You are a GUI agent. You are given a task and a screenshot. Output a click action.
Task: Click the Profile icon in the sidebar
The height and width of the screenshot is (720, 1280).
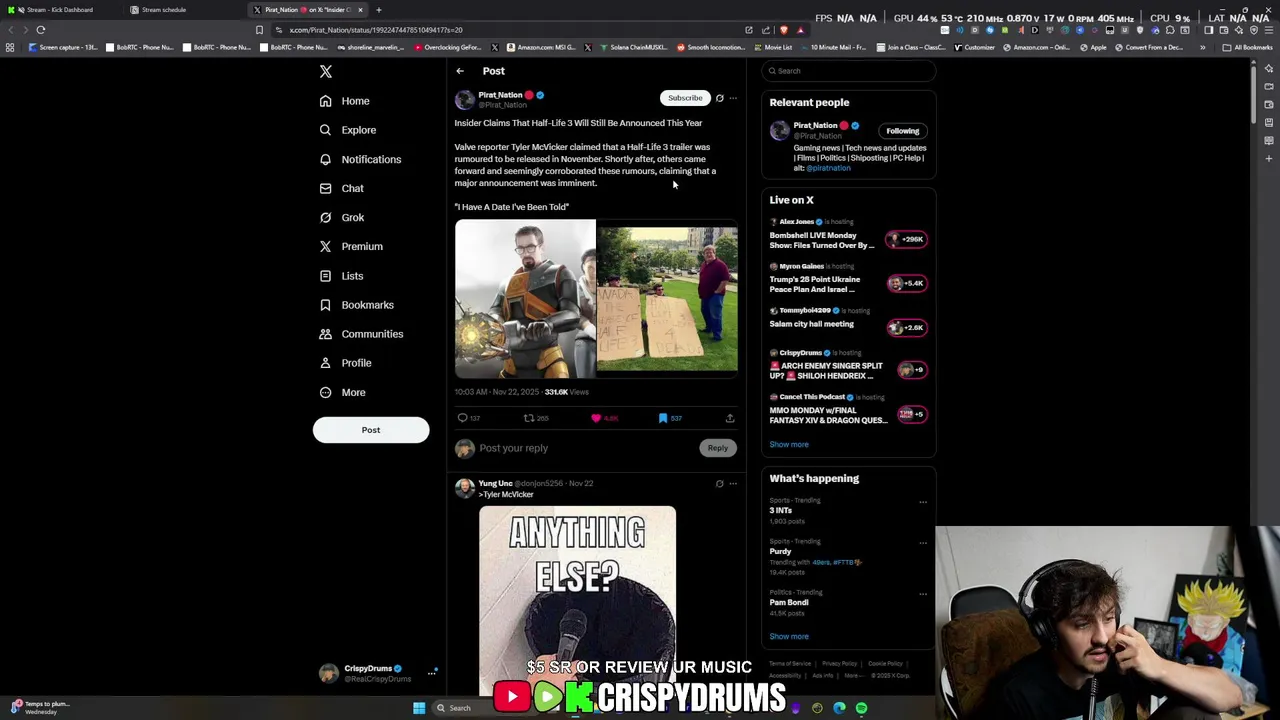325,363
